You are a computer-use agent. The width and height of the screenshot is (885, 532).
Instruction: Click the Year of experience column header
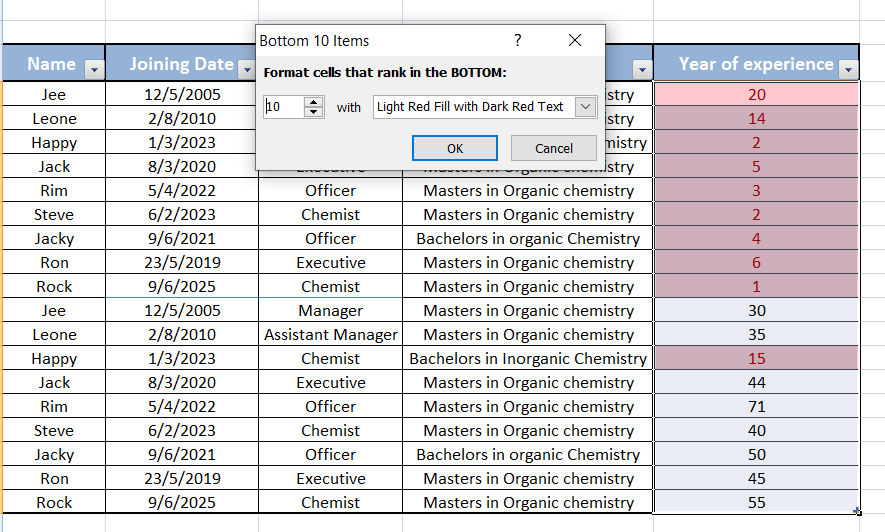pyautogui.click(x=756, y=64)
